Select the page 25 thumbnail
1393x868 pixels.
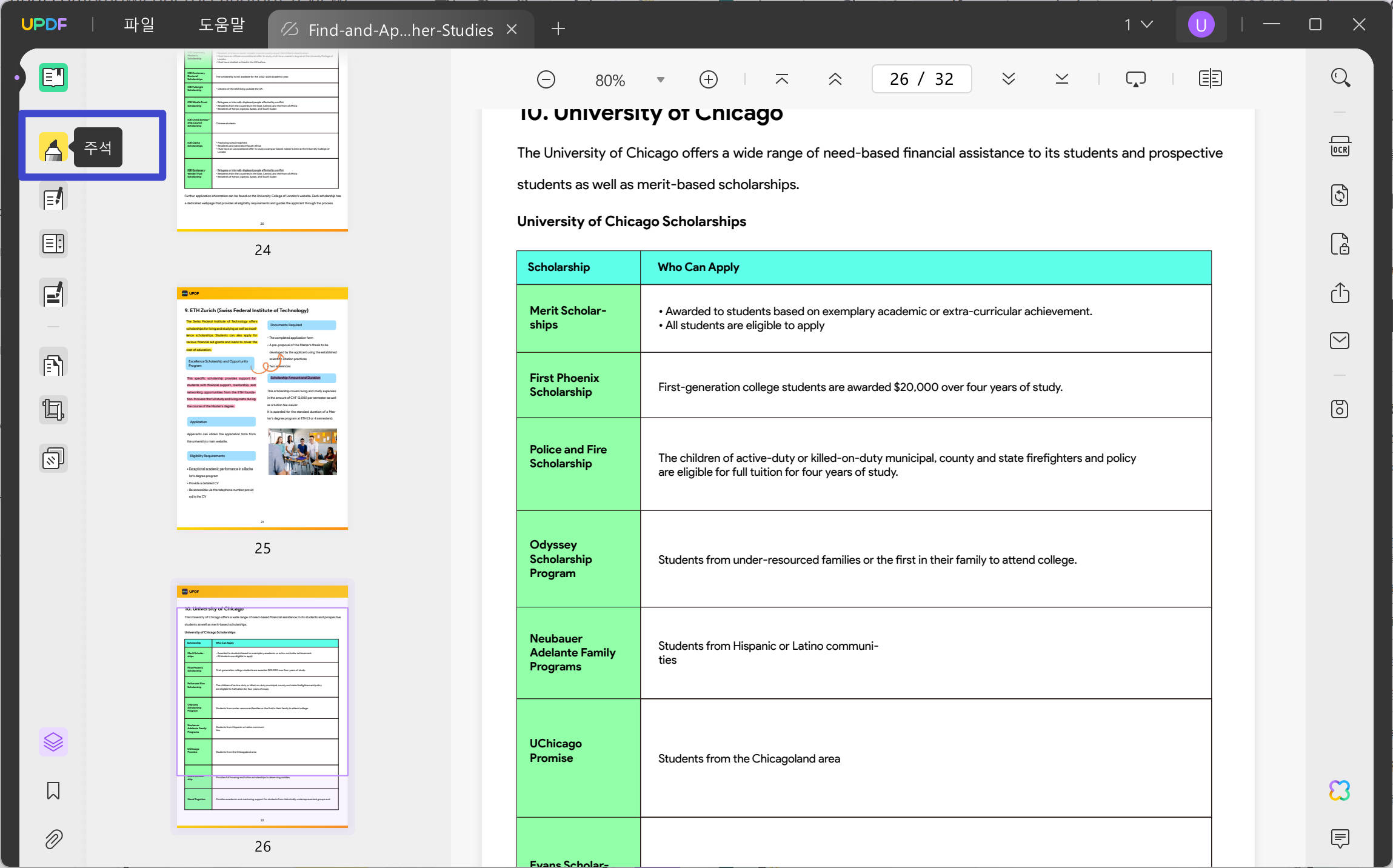[x=262, y=409]
